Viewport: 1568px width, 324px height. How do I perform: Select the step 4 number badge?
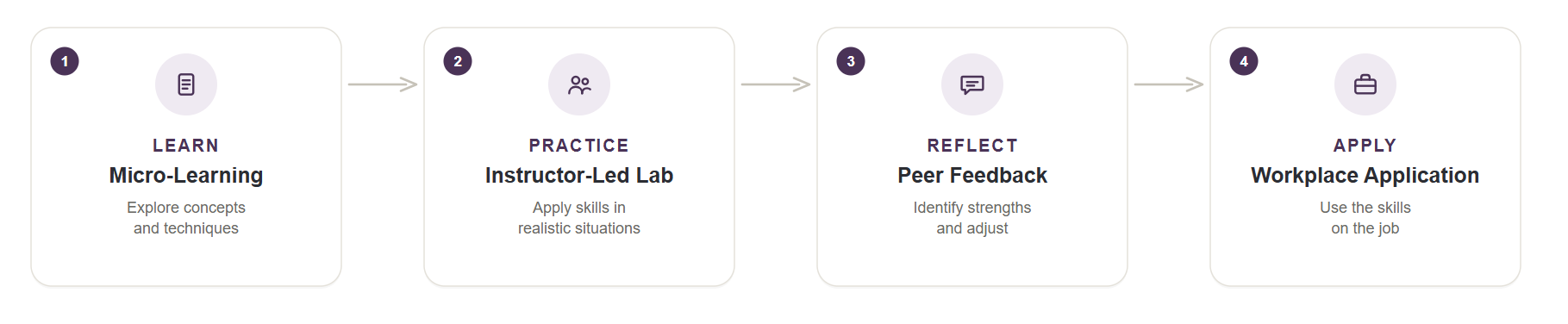tap(1244, 61)
